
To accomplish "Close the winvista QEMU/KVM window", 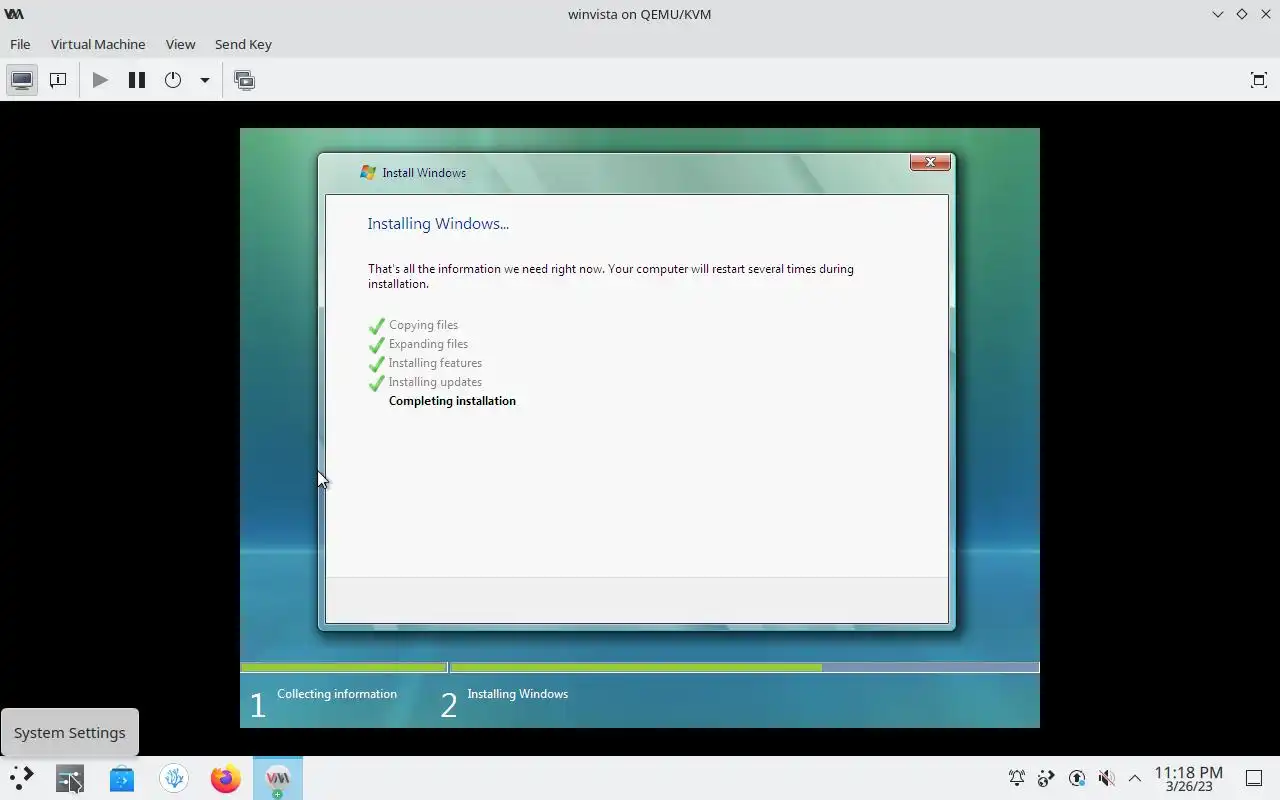I will (1265, 14).
